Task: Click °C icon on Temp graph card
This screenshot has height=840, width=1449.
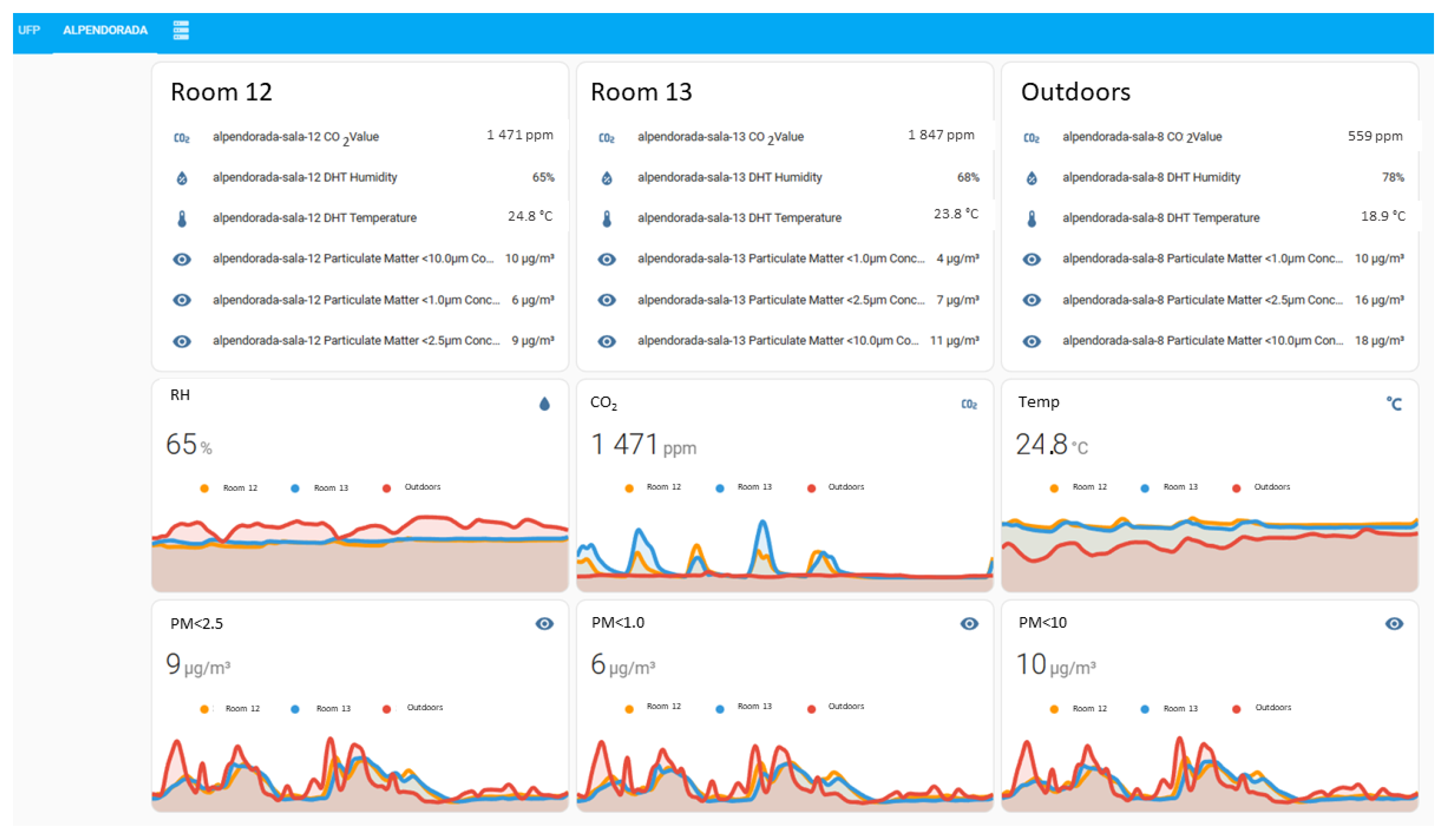Action: (1394, 404)
